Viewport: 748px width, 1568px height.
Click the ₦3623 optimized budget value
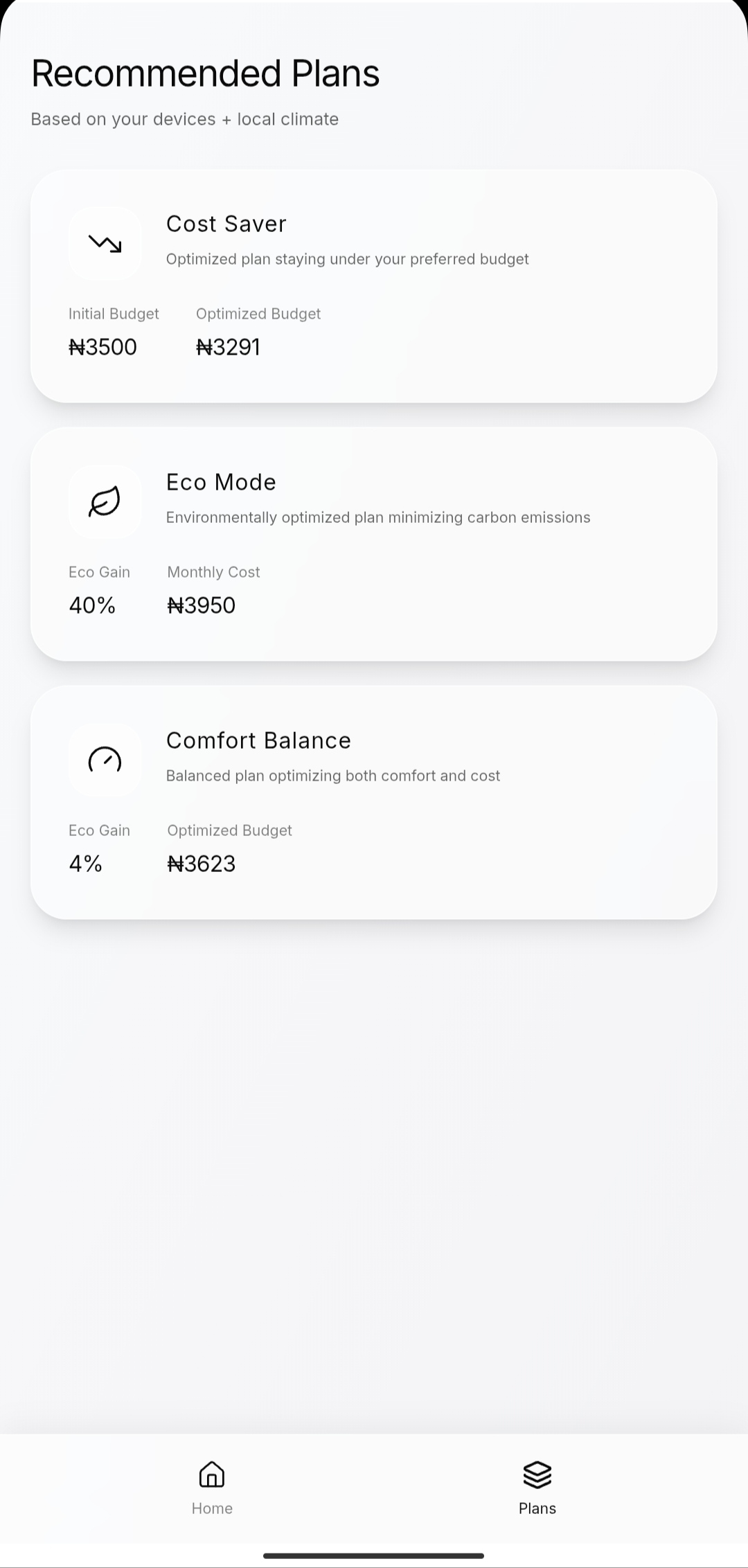pyautogui.click(x=202, y=864)
